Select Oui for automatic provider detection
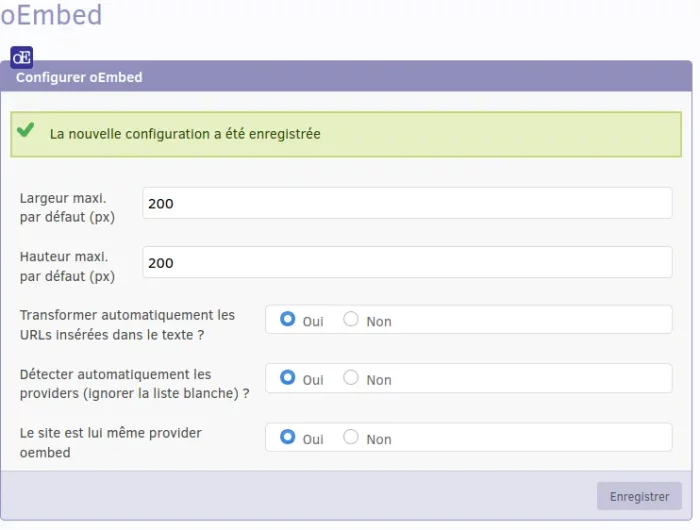The image size is (700, 530). pos(288,377)
